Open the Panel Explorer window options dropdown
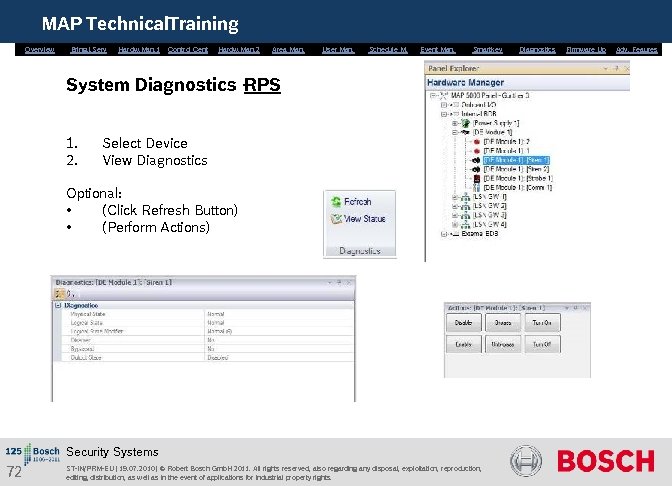The image size is (672, 486). (606, 69)
